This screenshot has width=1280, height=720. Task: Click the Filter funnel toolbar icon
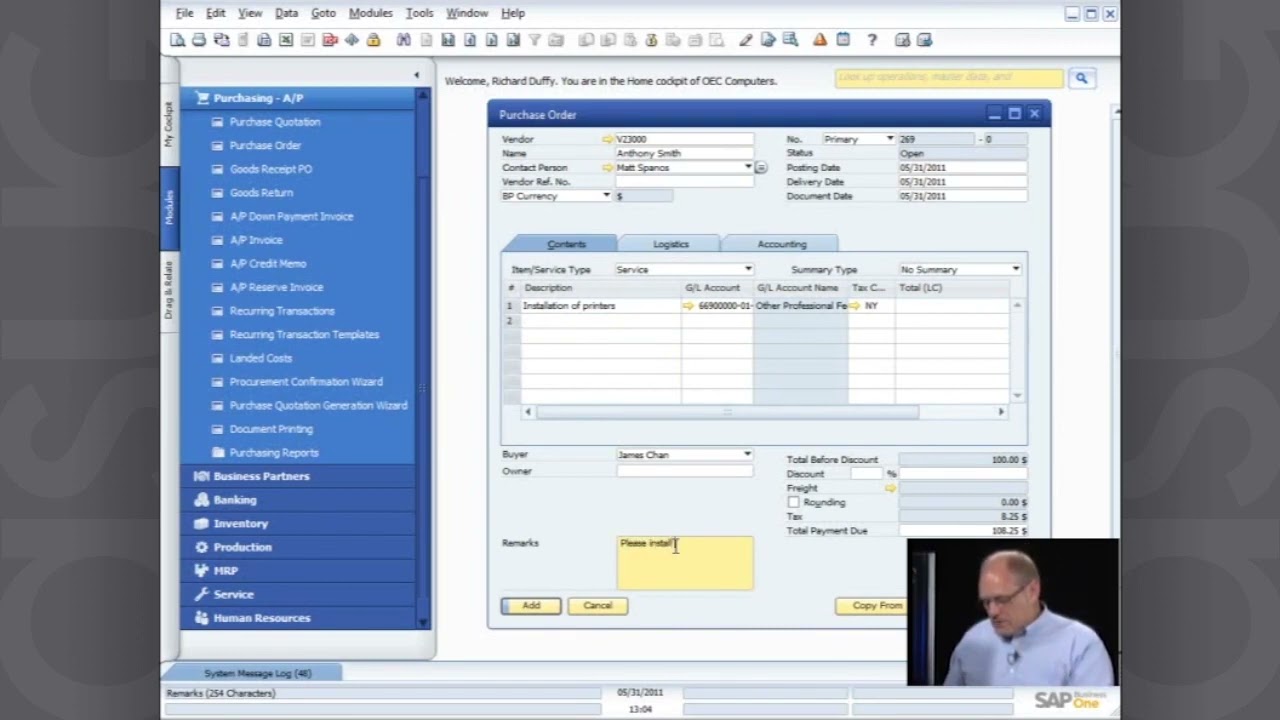click(535, 40)
